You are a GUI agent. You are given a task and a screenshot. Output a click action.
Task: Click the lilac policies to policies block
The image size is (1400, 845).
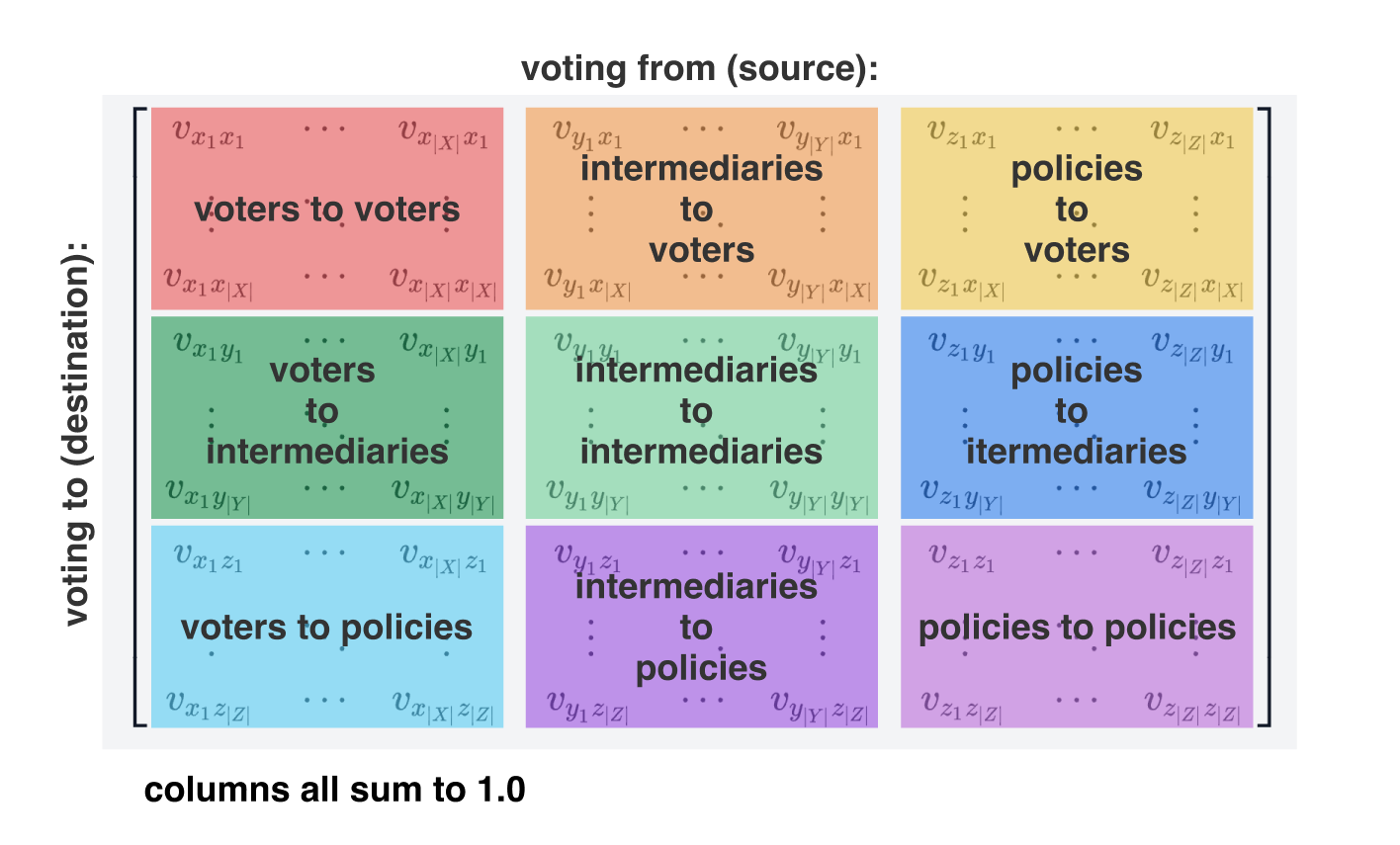1077,627
